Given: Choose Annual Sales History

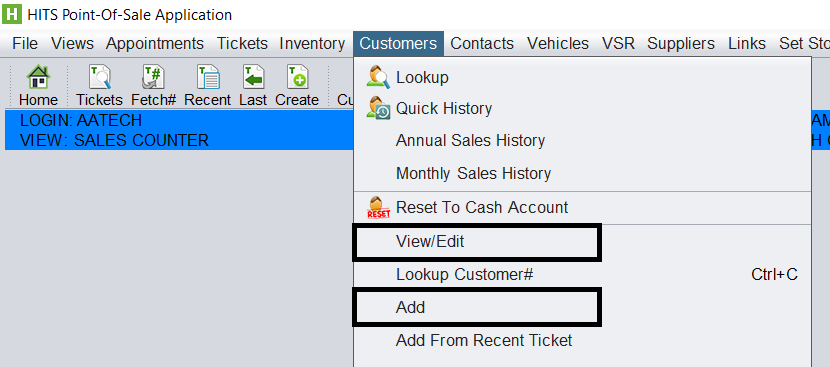Looking at the screenshot, I should (x=582, y=141).
